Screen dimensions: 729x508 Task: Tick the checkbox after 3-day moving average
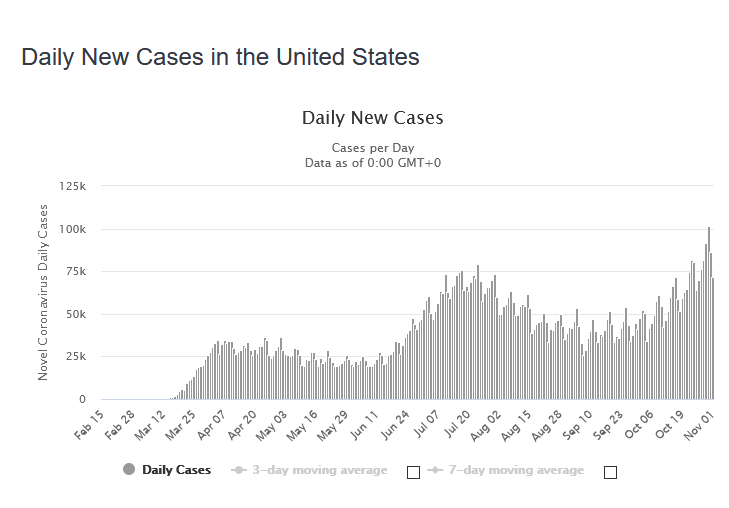413,472
